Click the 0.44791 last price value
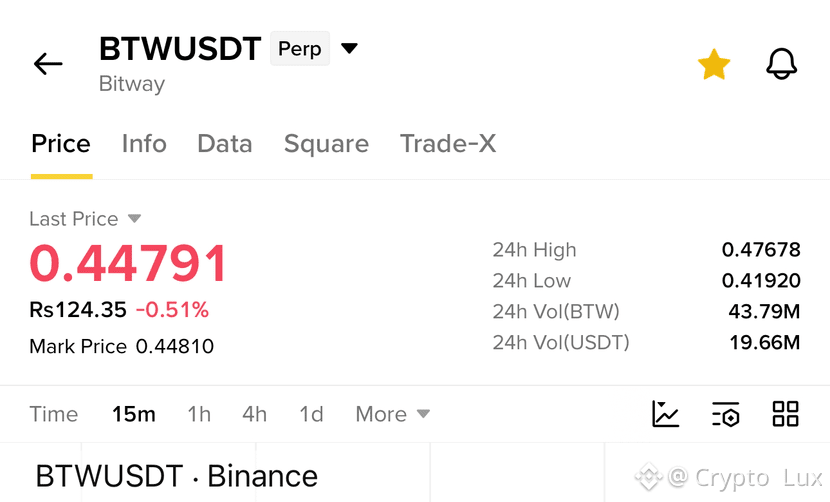830x502 pixels. pos(128,263)
